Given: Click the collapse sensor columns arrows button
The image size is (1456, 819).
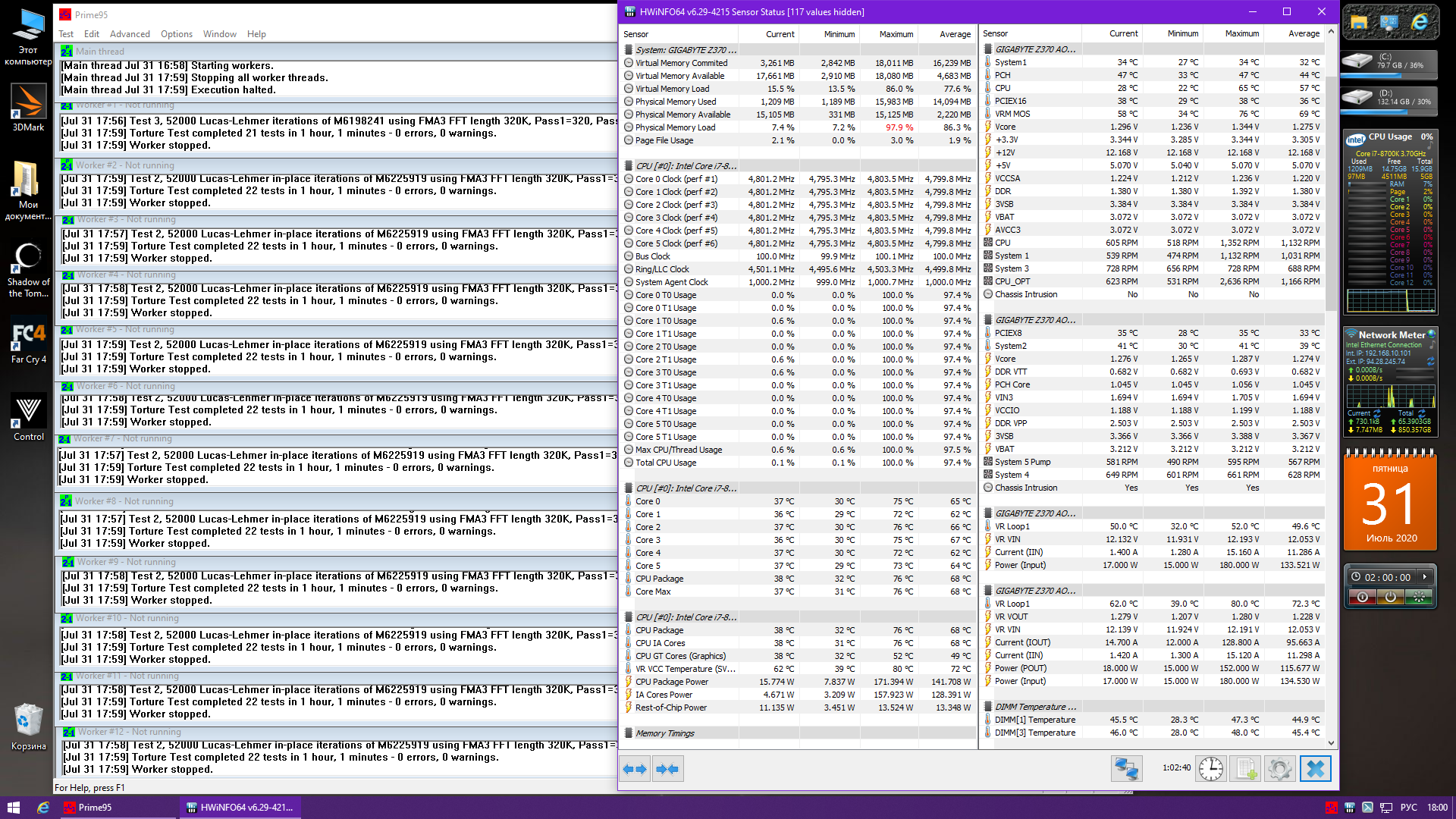Looking at the screenshot, I should 667,769.
